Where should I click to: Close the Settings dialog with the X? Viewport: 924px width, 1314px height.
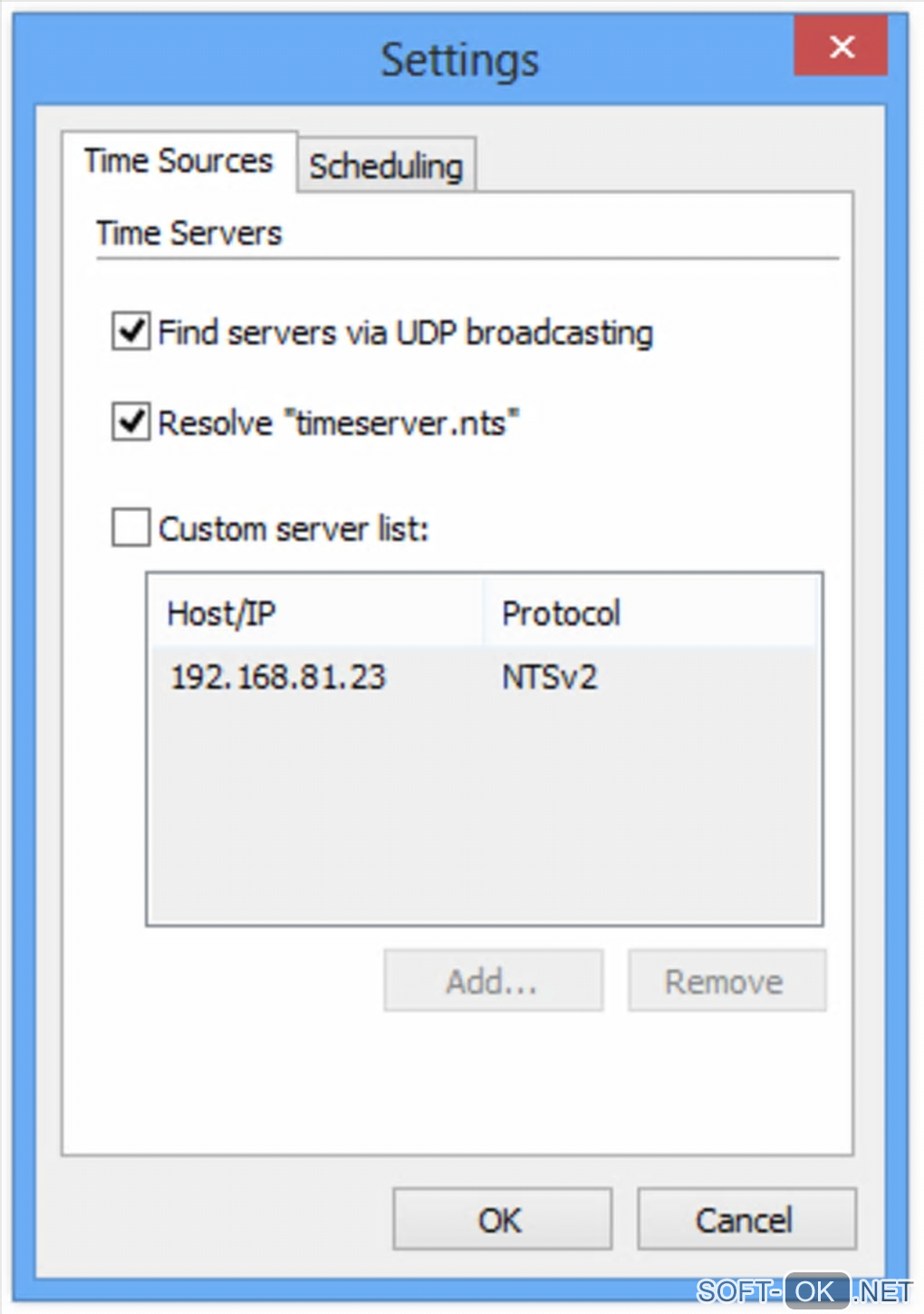841,47
